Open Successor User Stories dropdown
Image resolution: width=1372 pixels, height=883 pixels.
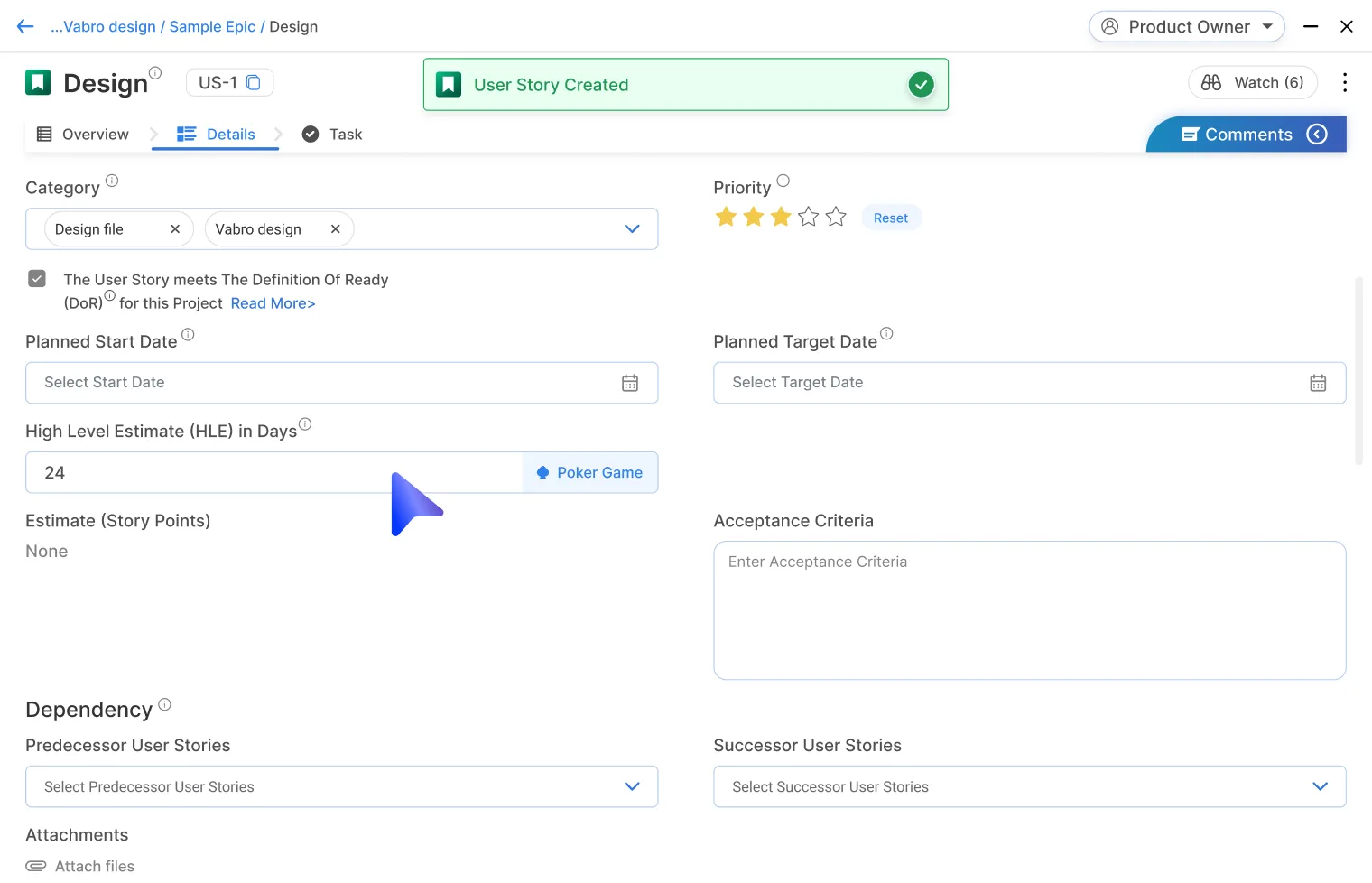pos(1320,786)
